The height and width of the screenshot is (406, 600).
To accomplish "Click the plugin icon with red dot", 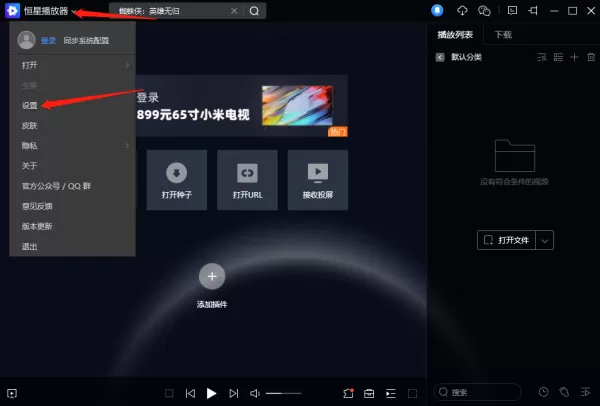I will coord(348,393).
